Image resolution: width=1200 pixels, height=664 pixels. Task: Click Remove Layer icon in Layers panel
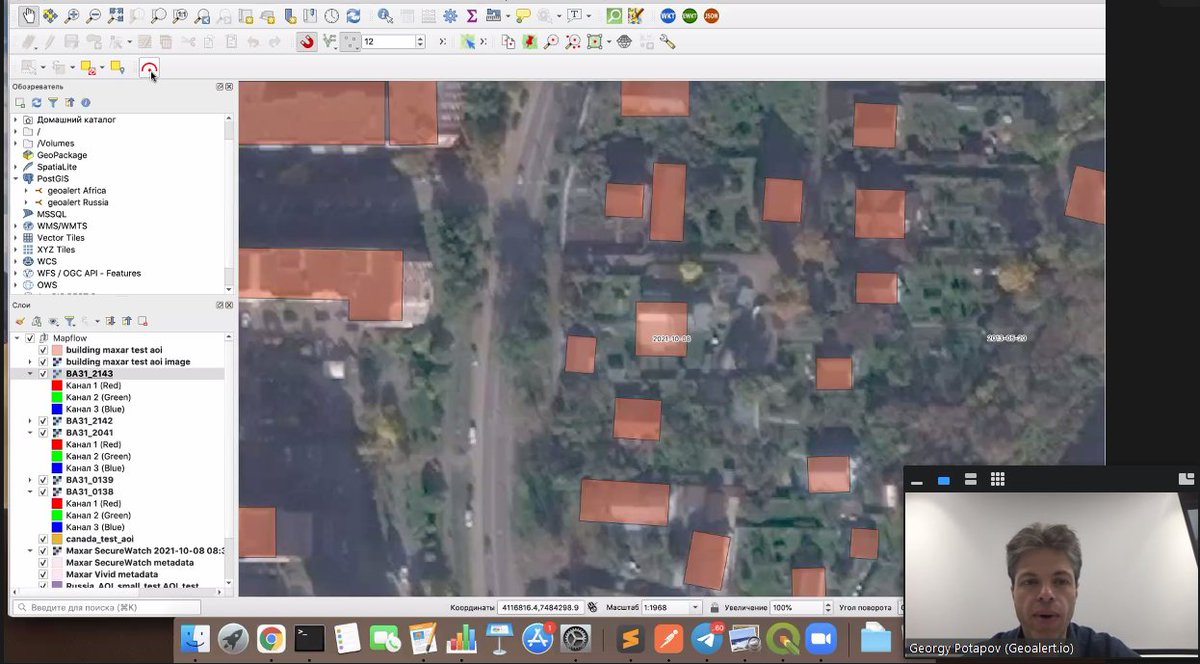point(143,321)
